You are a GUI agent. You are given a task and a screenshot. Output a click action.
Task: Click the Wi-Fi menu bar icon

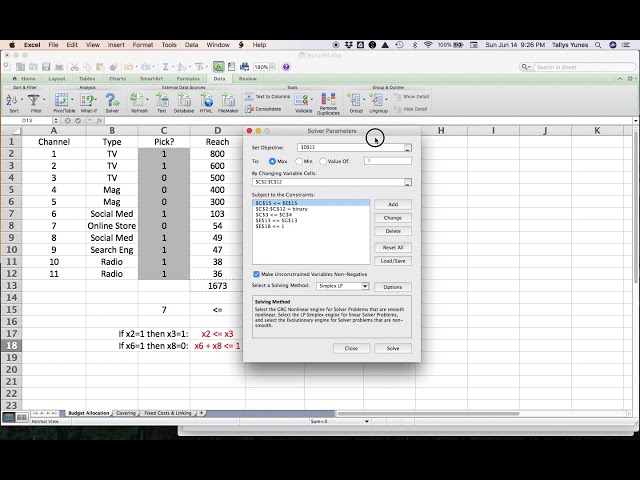428,45
